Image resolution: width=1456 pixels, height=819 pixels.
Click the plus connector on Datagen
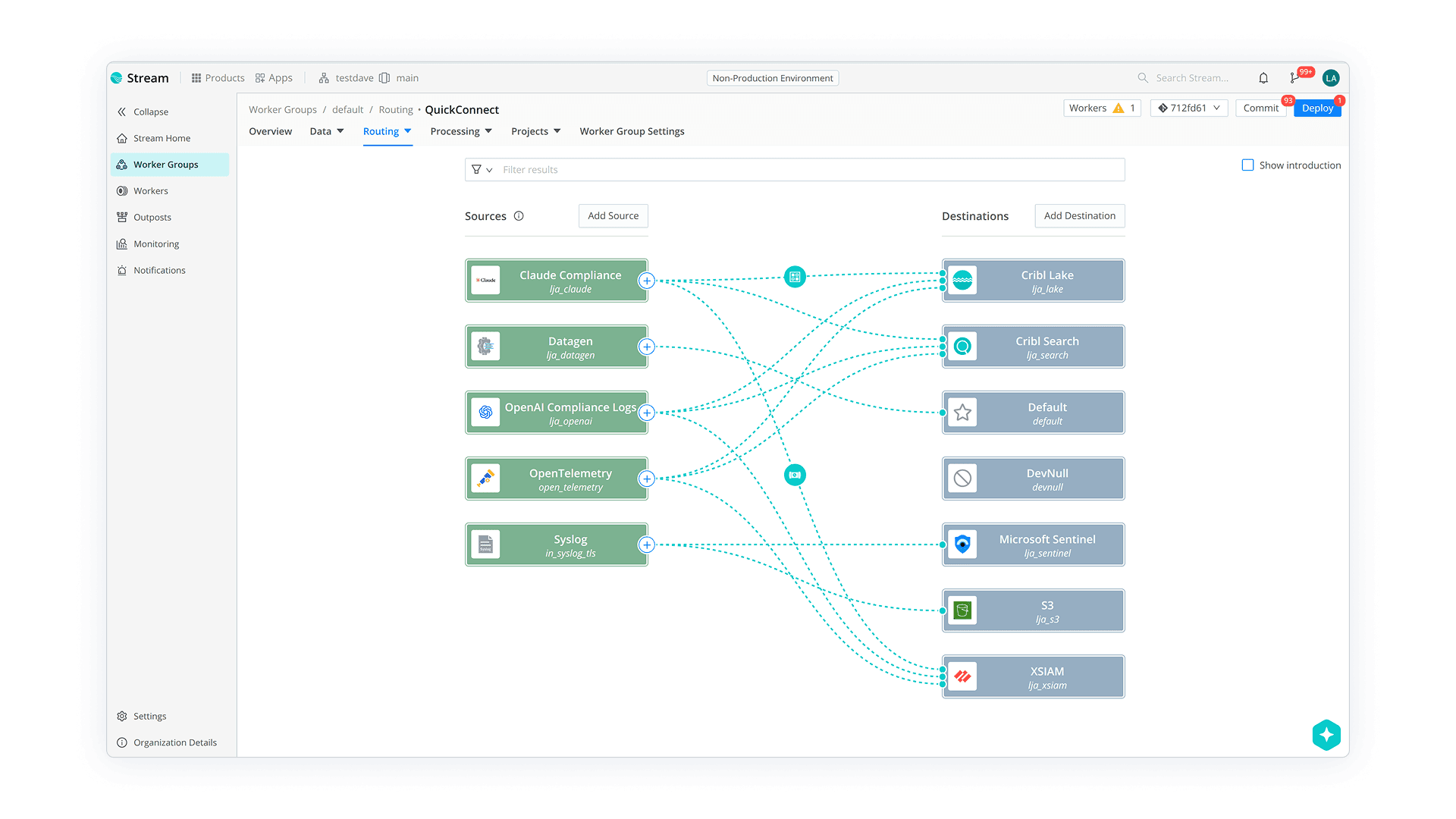click(647, 347)
